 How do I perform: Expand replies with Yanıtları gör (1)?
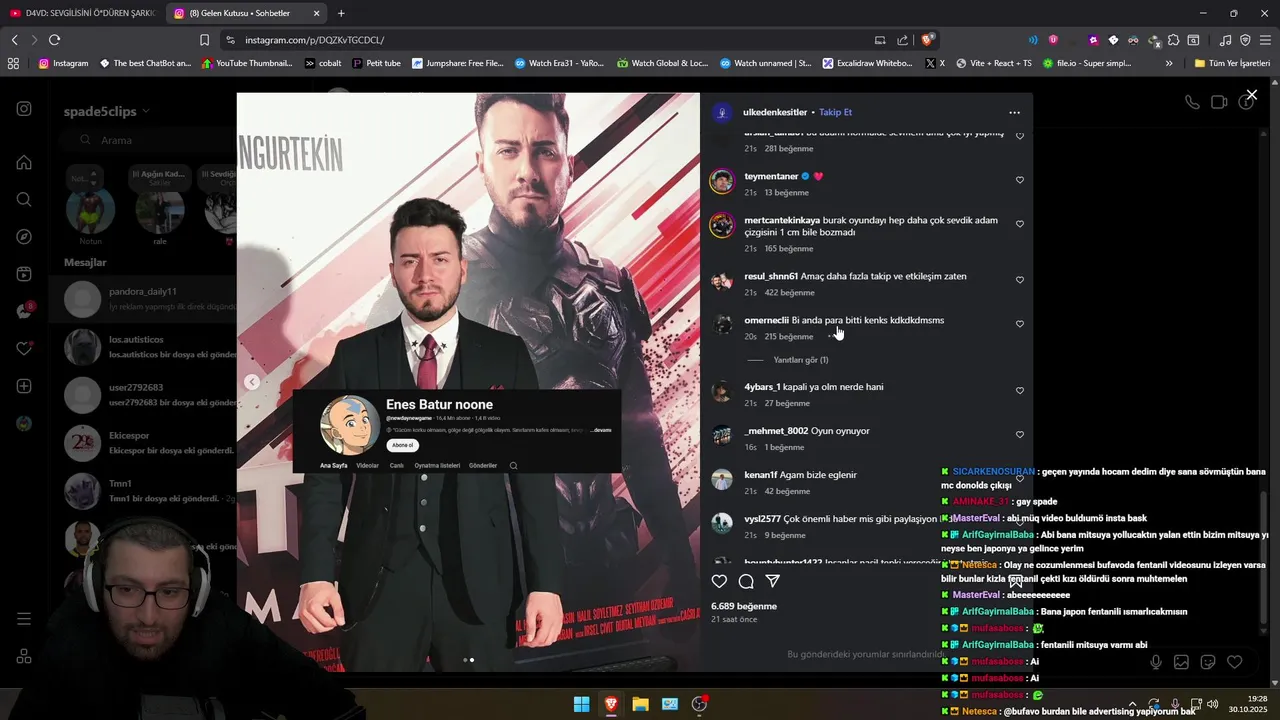pyautogui.click(x=800, y=360)
